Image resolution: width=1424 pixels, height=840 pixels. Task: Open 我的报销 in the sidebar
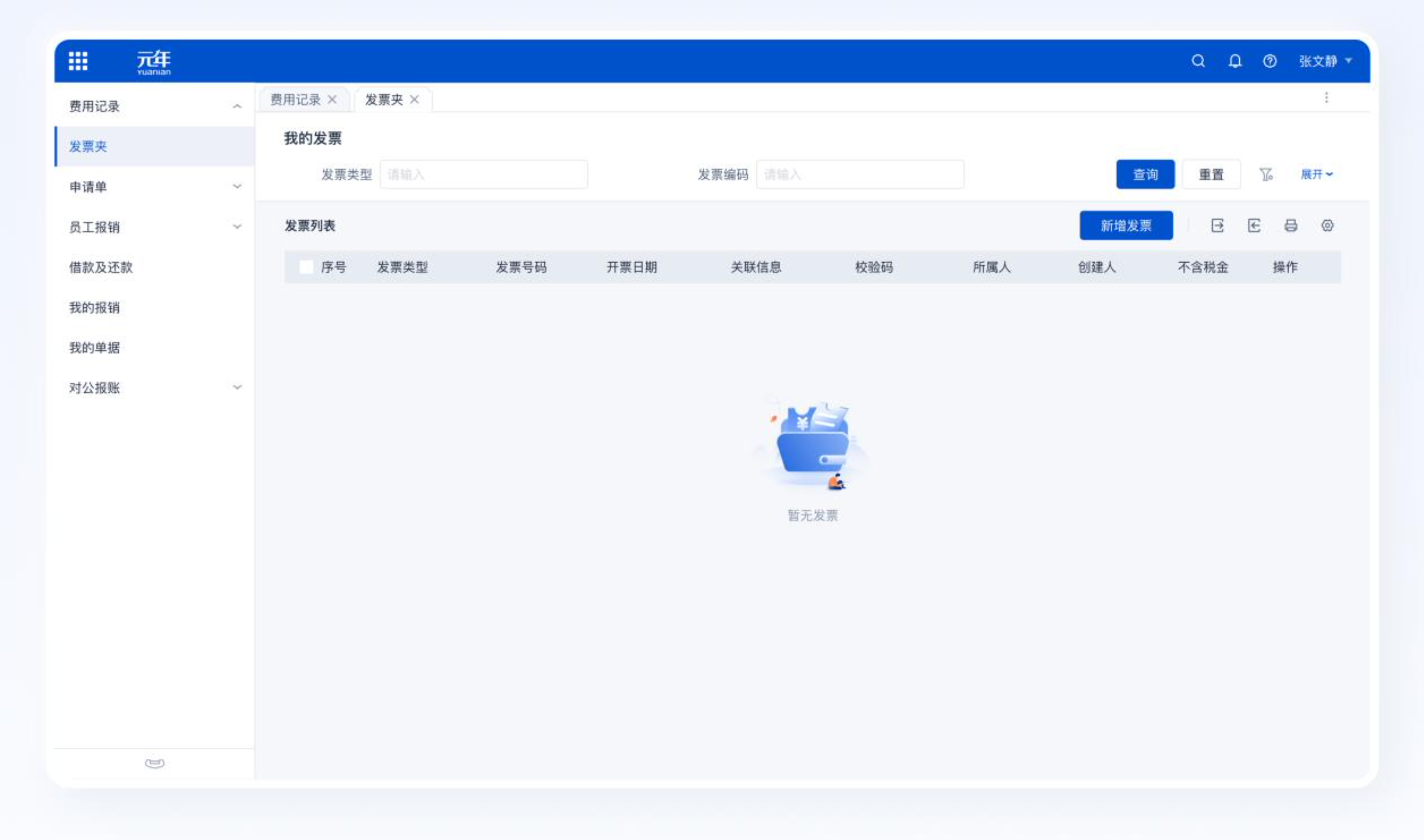pyautogui.click(x=95, y=307)
